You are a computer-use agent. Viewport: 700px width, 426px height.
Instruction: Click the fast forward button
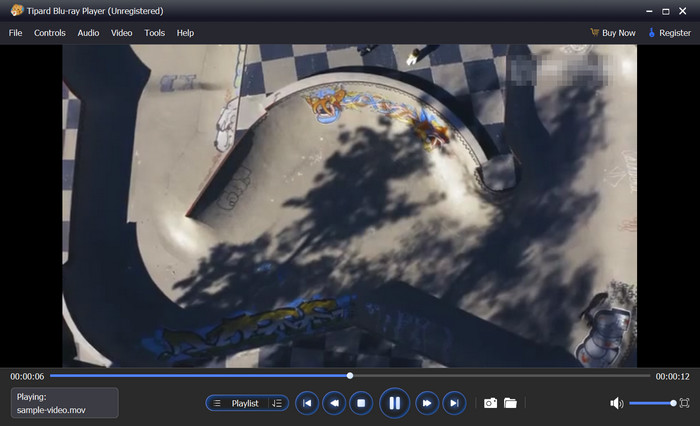coord(427,403)
